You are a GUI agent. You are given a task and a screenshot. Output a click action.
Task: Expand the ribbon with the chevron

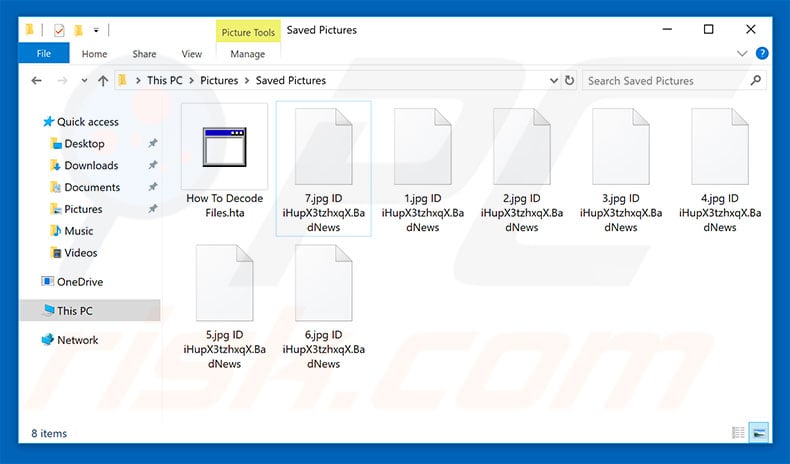pos(742,53)
